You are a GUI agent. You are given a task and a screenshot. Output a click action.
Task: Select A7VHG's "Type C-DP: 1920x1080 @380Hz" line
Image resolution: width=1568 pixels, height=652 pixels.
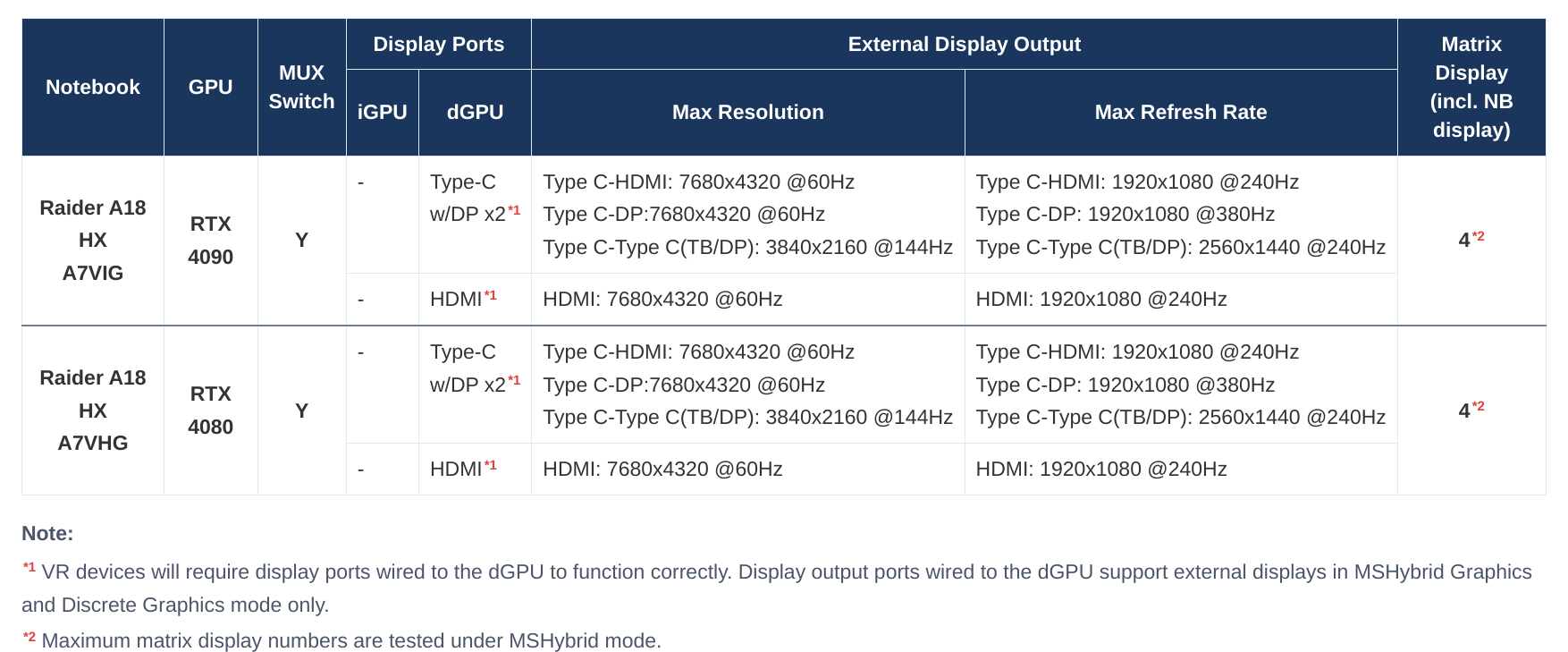1125,385
